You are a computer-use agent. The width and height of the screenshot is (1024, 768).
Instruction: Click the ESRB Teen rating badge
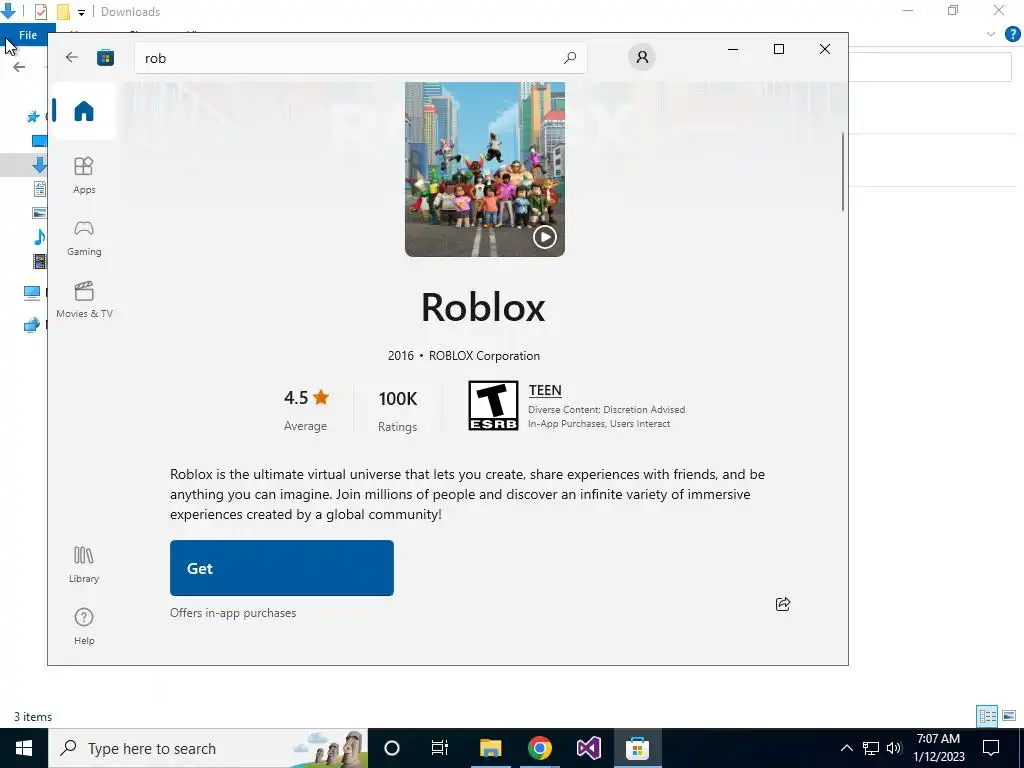(x=493, y=406)
